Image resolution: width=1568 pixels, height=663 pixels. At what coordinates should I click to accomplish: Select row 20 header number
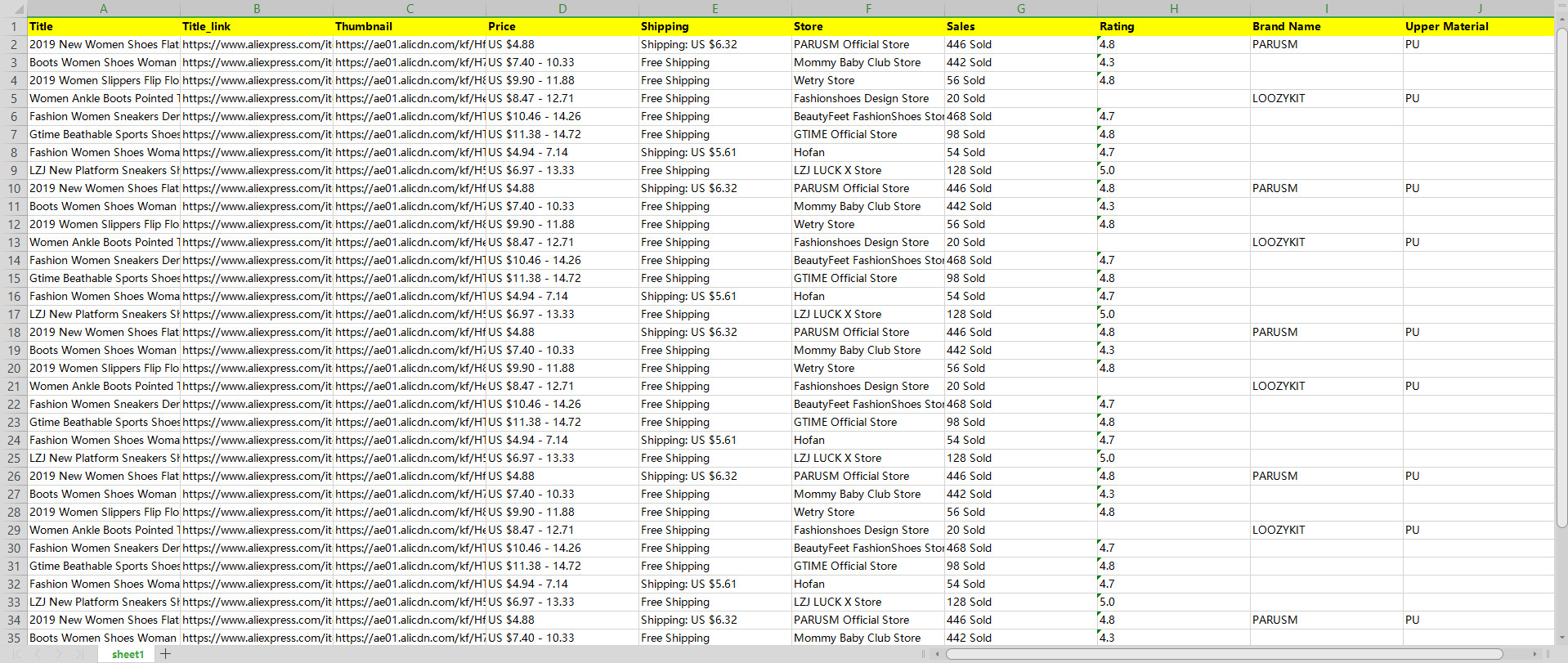14,368
